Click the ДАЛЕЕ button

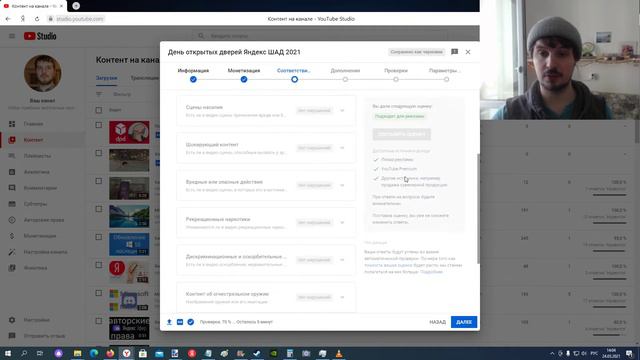click(464, 322)
